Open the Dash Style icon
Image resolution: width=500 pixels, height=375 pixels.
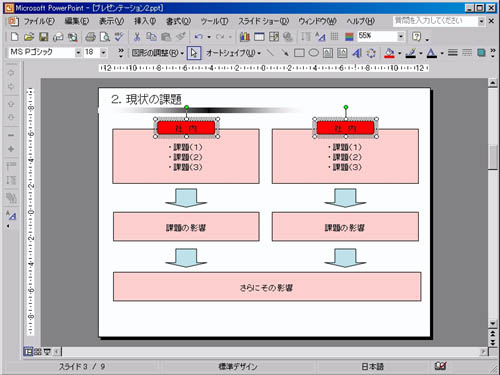tap(467, 53)
